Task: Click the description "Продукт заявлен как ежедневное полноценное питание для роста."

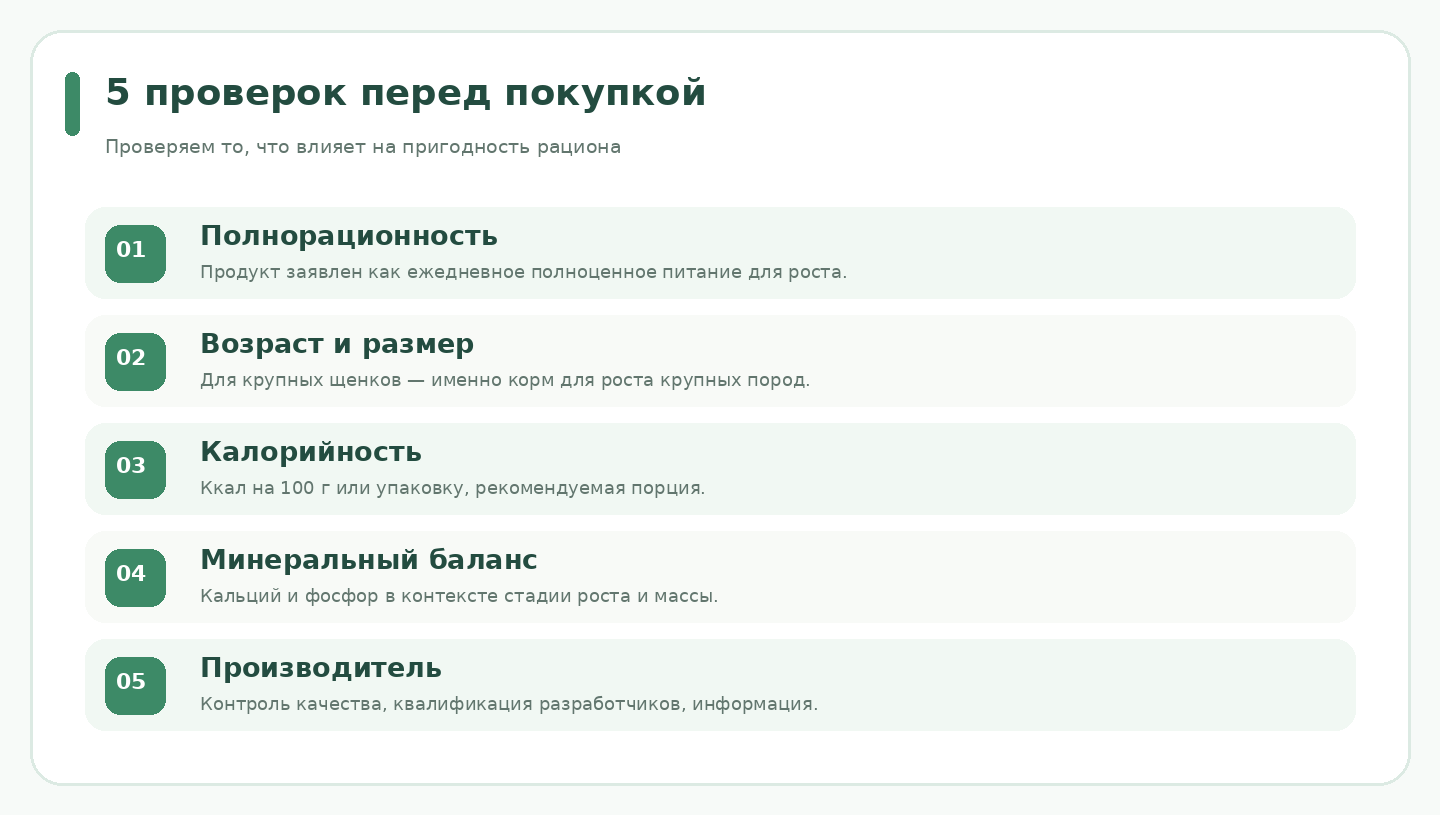Action: pos(523,272)
